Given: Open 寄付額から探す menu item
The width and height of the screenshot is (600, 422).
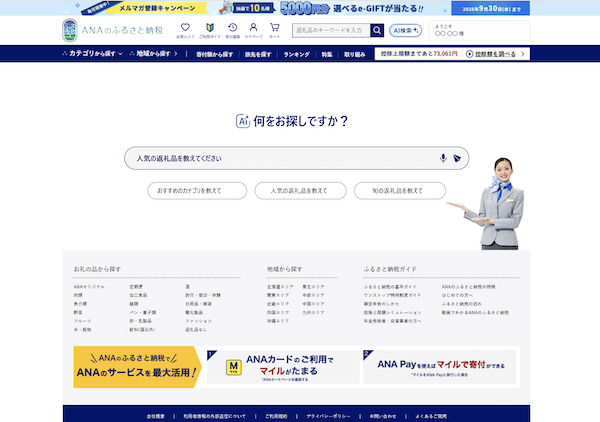Looking at the screenshot, I should [x=214, y=54].
